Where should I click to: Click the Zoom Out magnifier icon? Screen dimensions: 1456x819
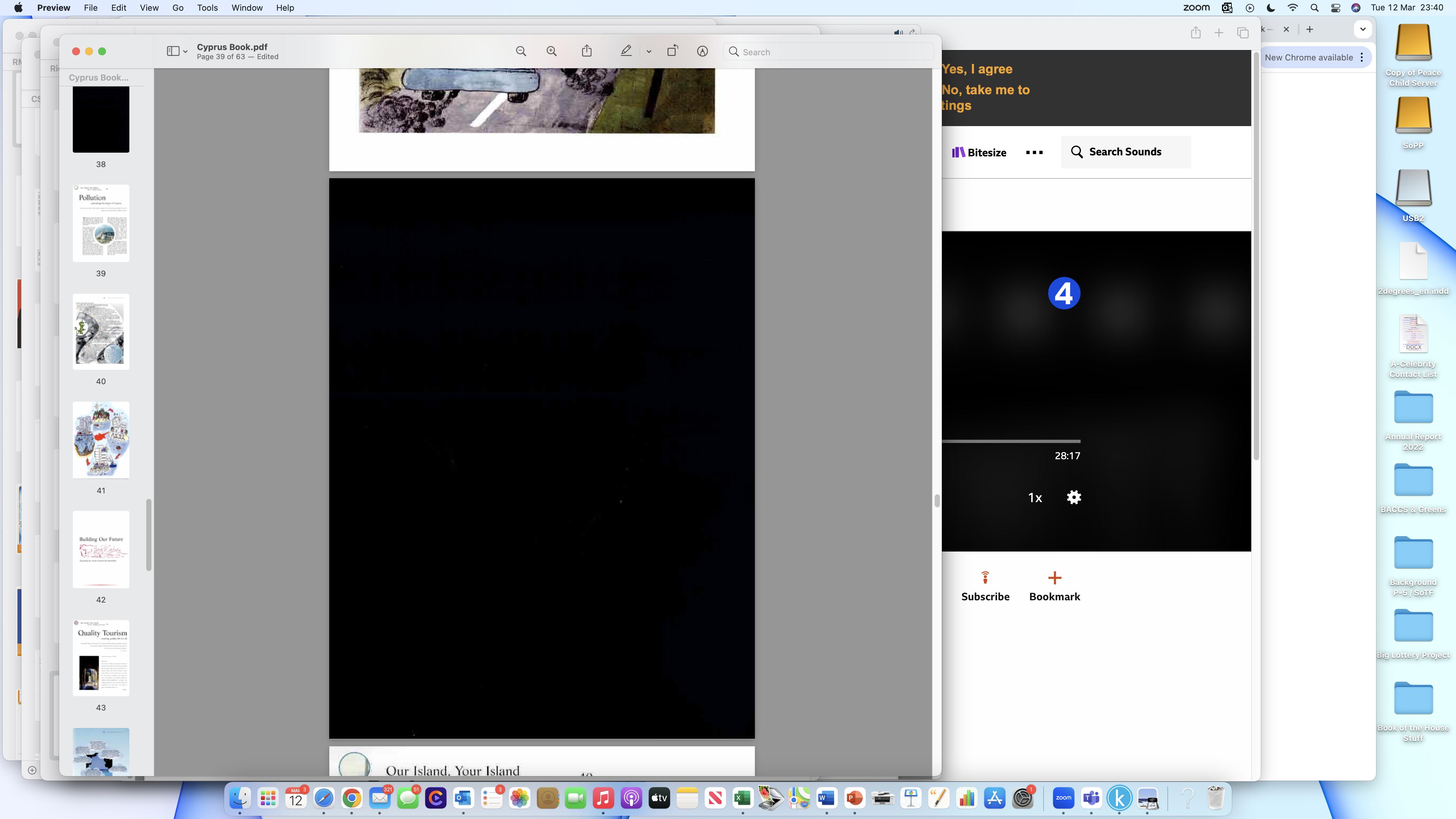click(x=521, y=51)
